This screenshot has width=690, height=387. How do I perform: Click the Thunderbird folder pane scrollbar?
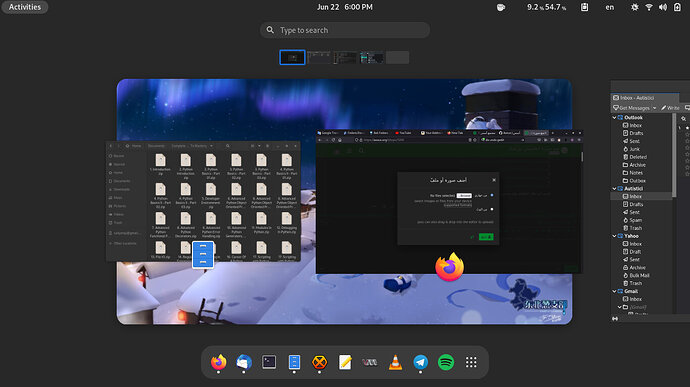(x=674, y=155)
